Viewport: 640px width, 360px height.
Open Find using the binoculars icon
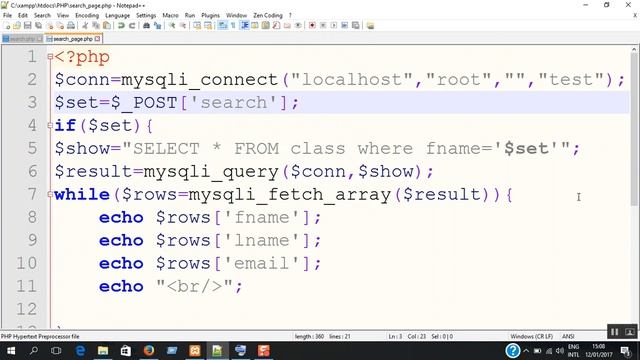point(146,25)
